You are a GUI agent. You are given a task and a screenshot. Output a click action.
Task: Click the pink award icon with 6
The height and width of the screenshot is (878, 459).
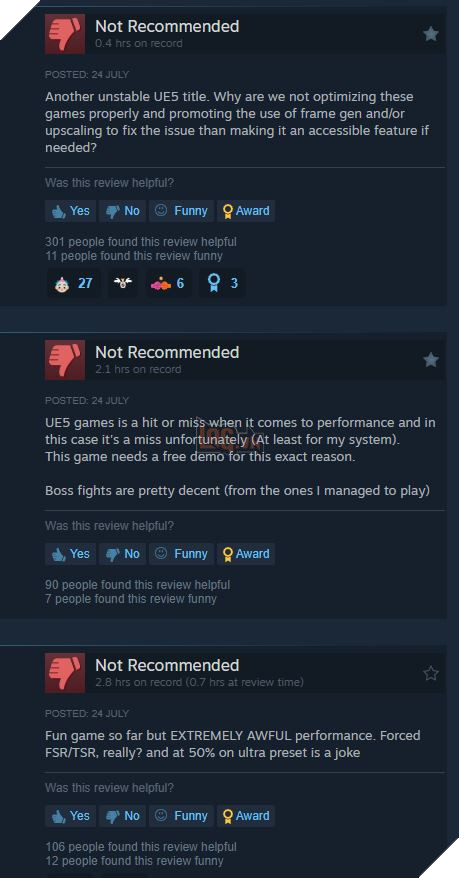tap(168, 283)
